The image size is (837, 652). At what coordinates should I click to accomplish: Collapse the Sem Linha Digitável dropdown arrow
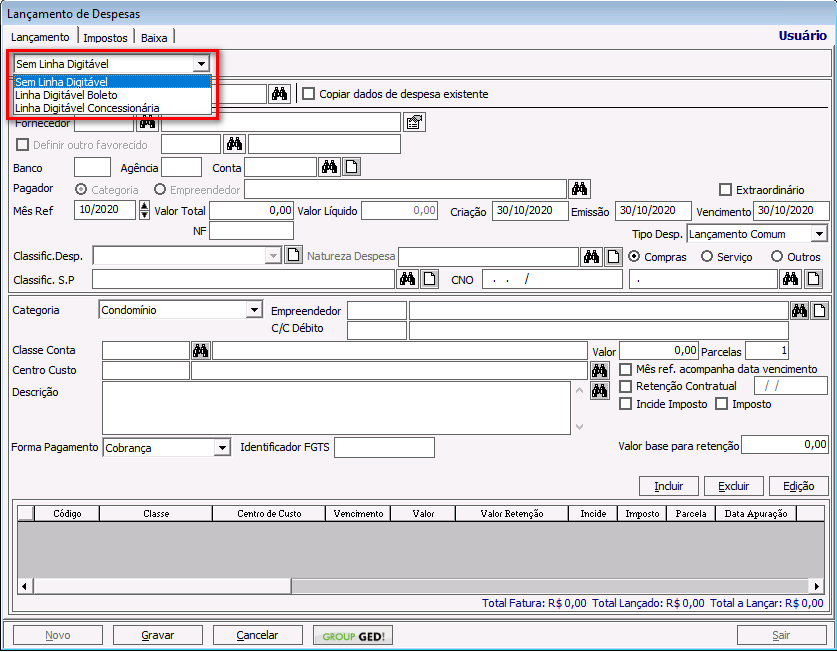click(201, 64)
